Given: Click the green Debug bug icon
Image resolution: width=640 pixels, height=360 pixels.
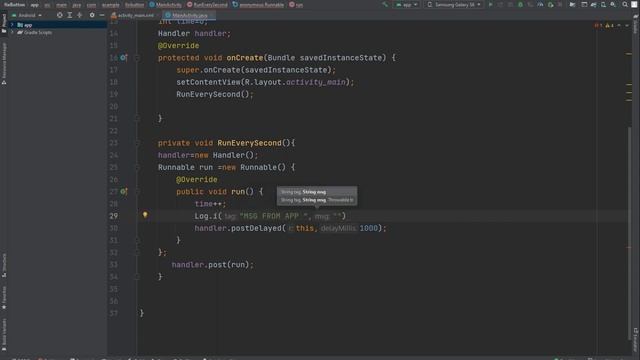Looking at the screenshot, I should coord(520,5).
